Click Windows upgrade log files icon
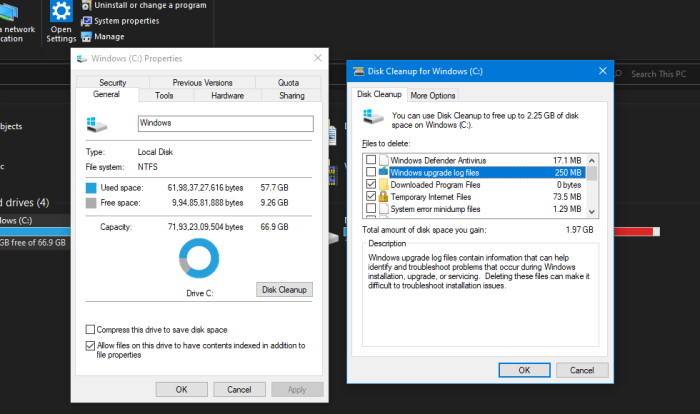The height and width of the screenshot is (414, 700). 384,172
